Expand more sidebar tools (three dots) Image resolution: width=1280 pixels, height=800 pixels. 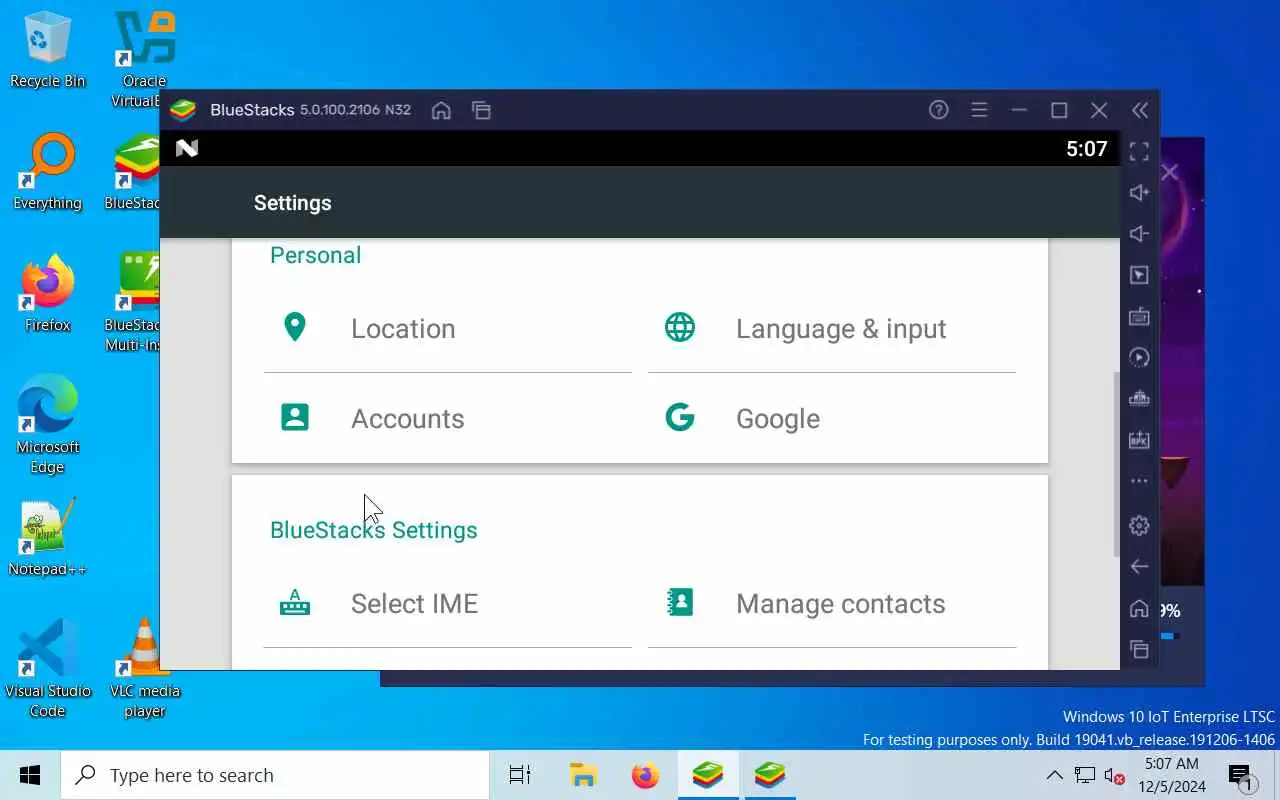click(1139, 481)
